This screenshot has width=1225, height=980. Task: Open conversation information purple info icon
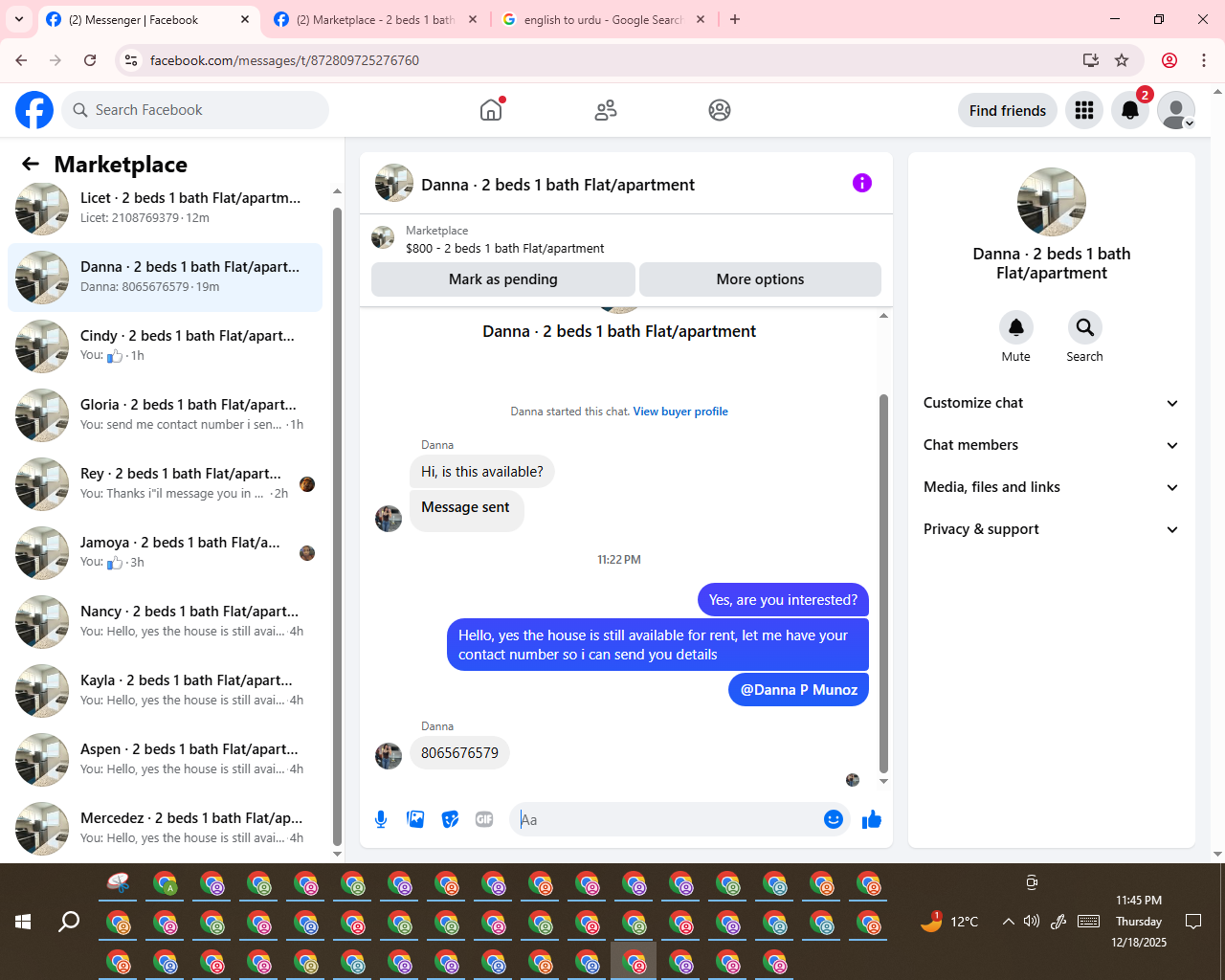(x=862, y=183)
